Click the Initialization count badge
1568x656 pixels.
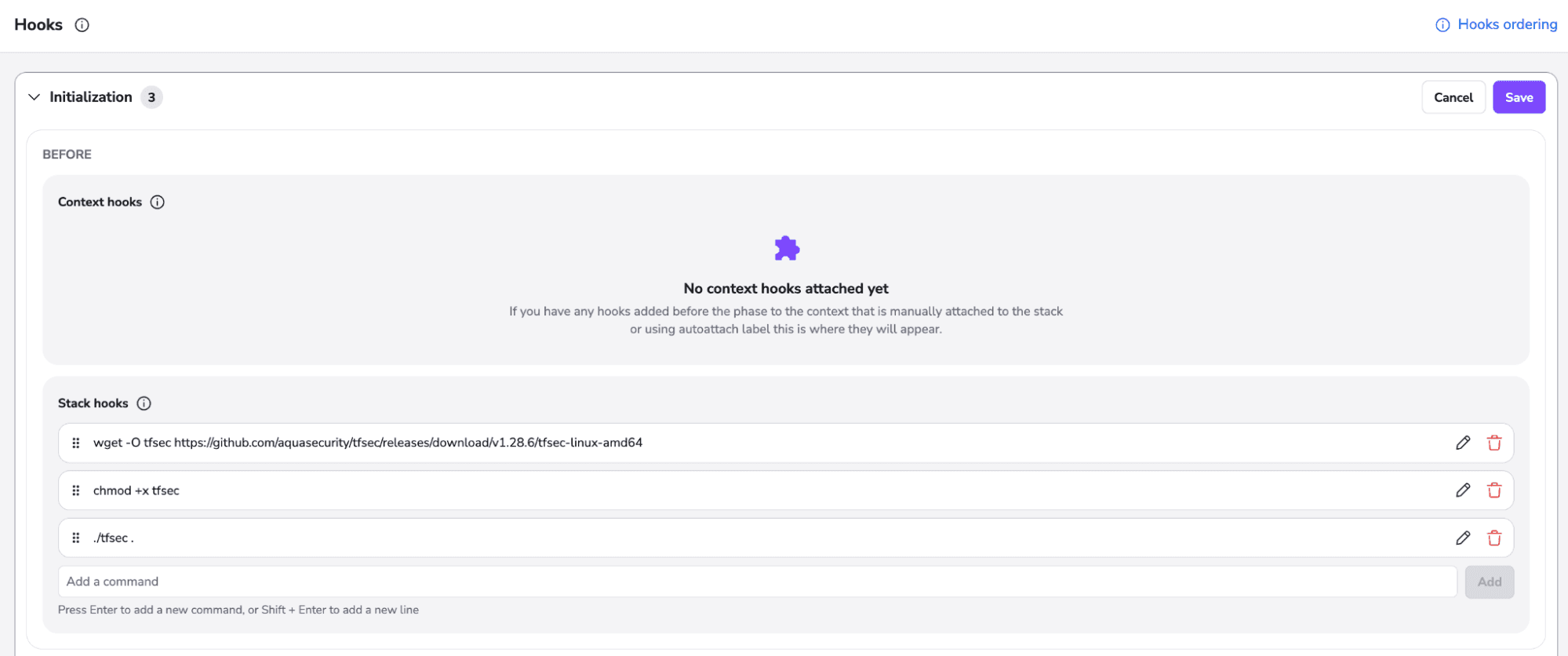tap(152, 97)
